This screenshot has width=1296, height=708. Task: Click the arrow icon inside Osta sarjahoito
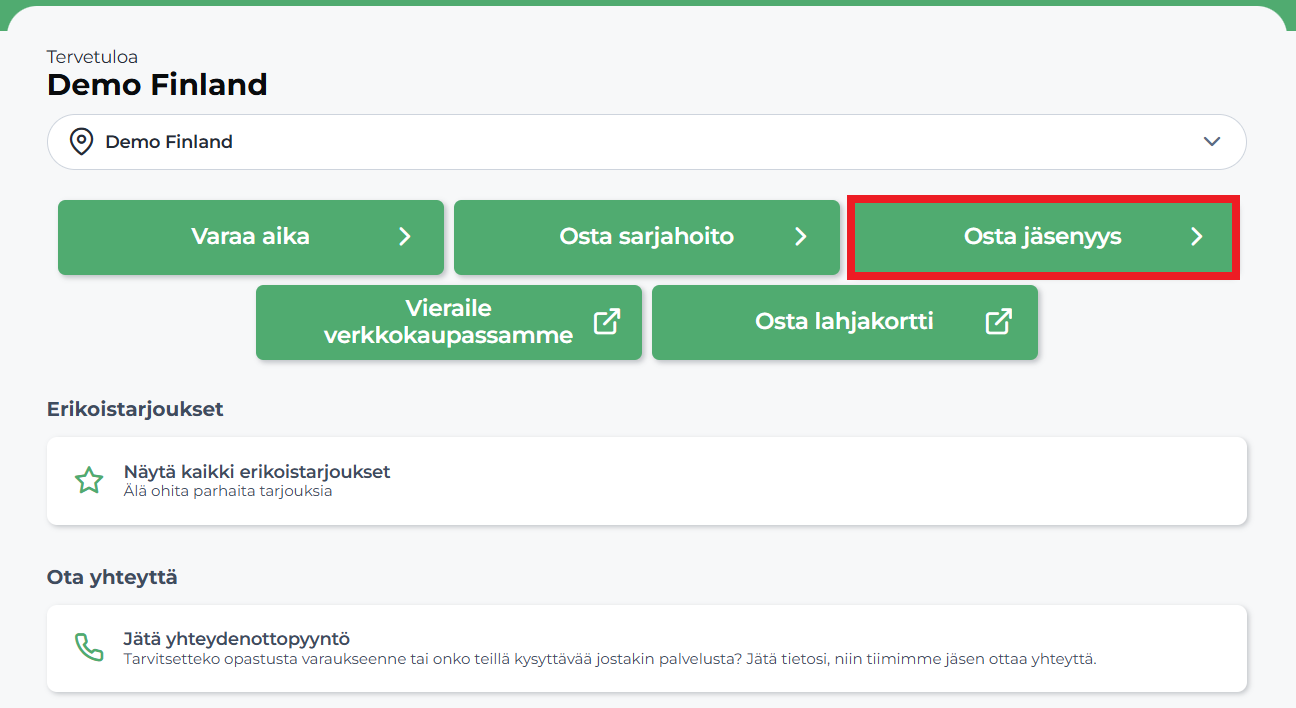[x=800, y=237]
